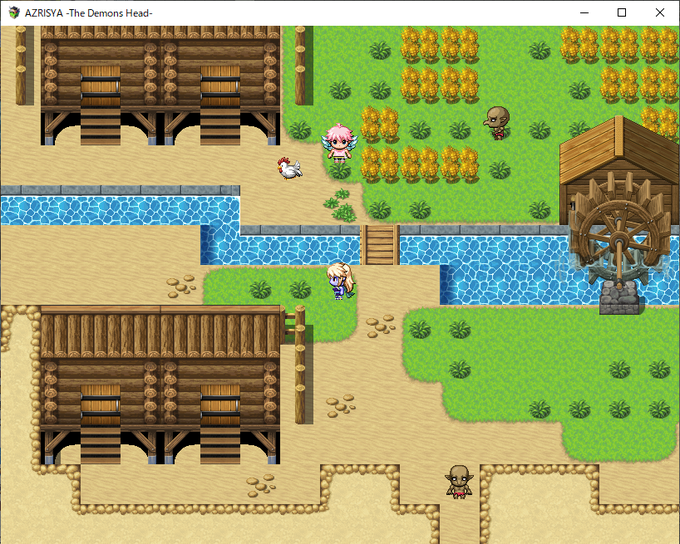Click the game icon in the title bar
Viewport: 680px width, 544px height.
14,13
